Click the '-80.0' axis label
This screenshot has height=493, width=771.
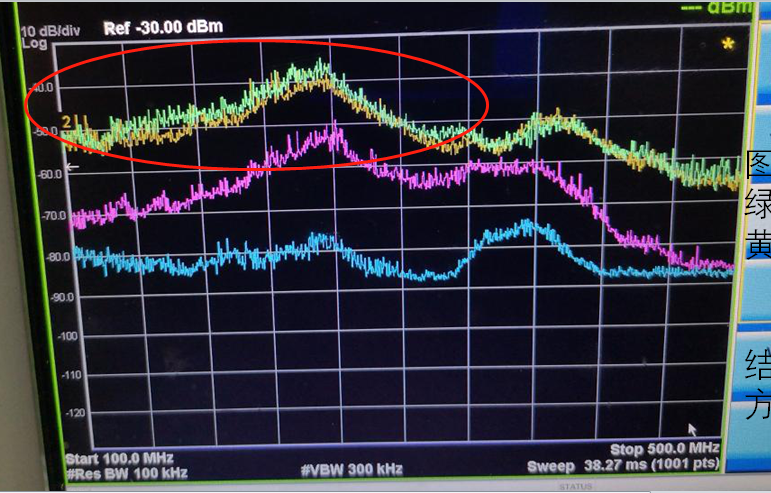(58, 257)
